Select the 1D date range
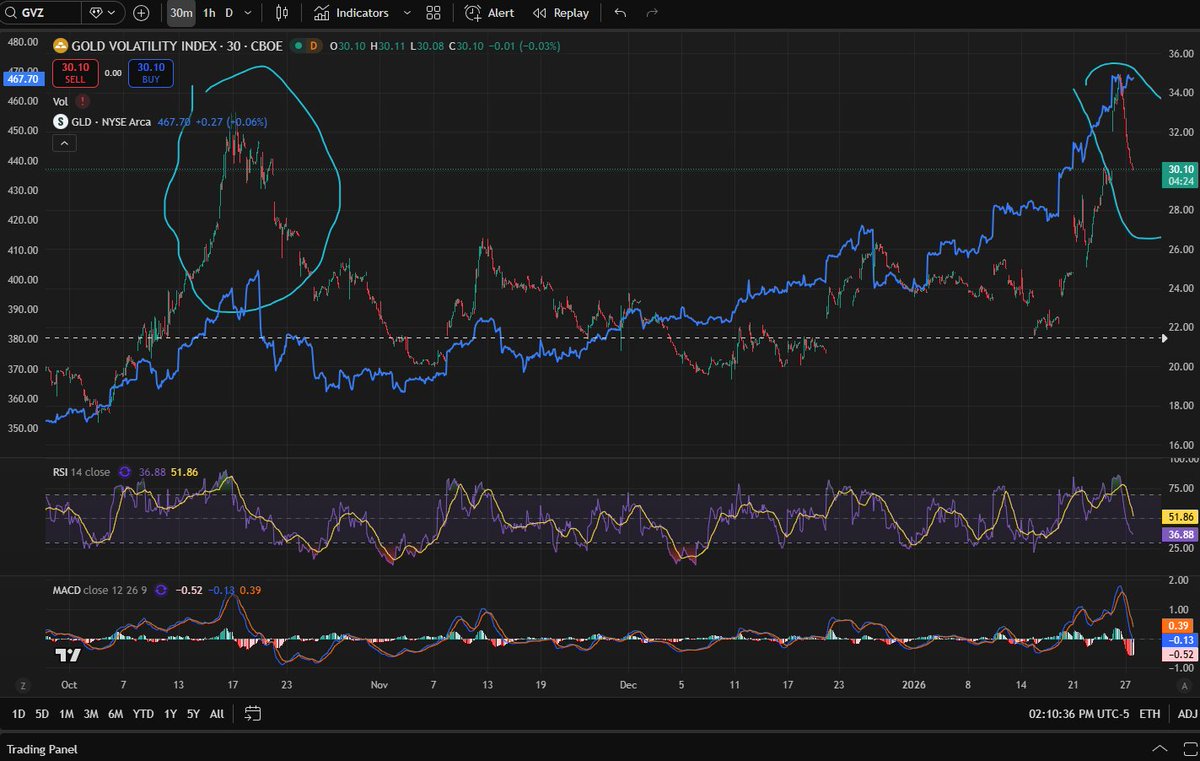This screenshot has height=761, width=1200. pos(18,714)
